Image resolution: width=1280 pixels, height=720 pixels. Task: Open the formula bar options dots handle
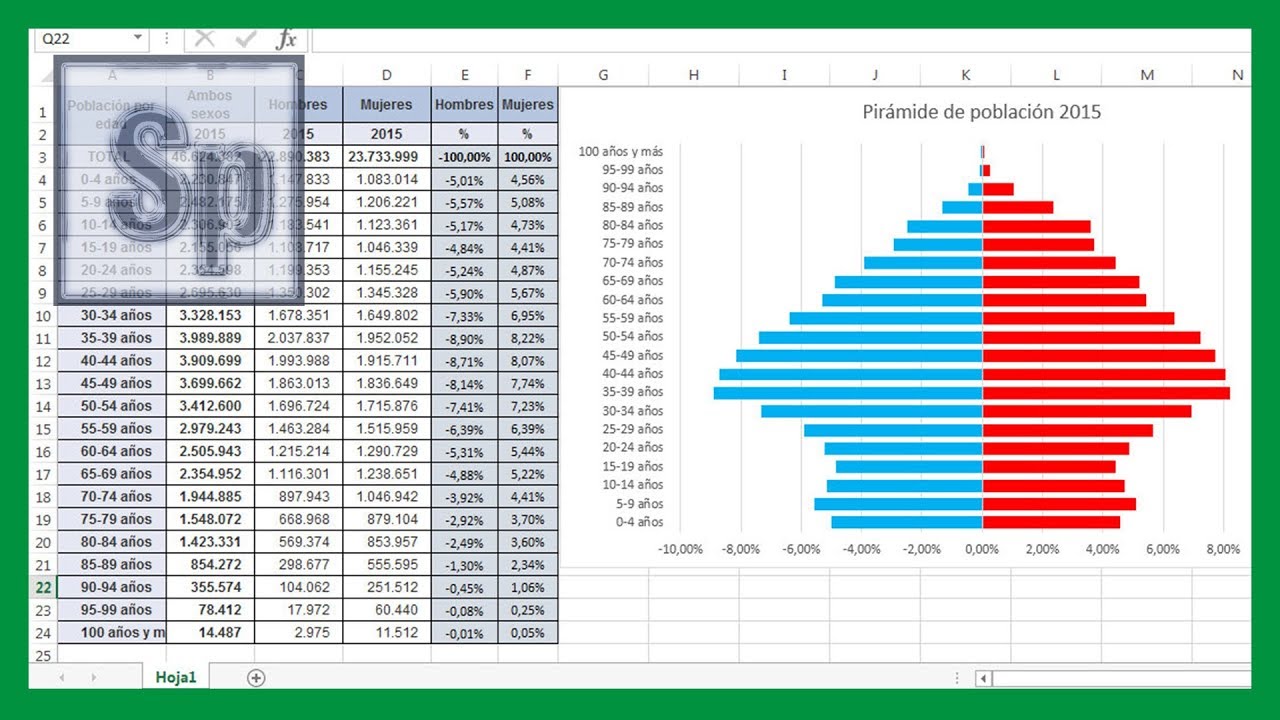pos(167,39)
